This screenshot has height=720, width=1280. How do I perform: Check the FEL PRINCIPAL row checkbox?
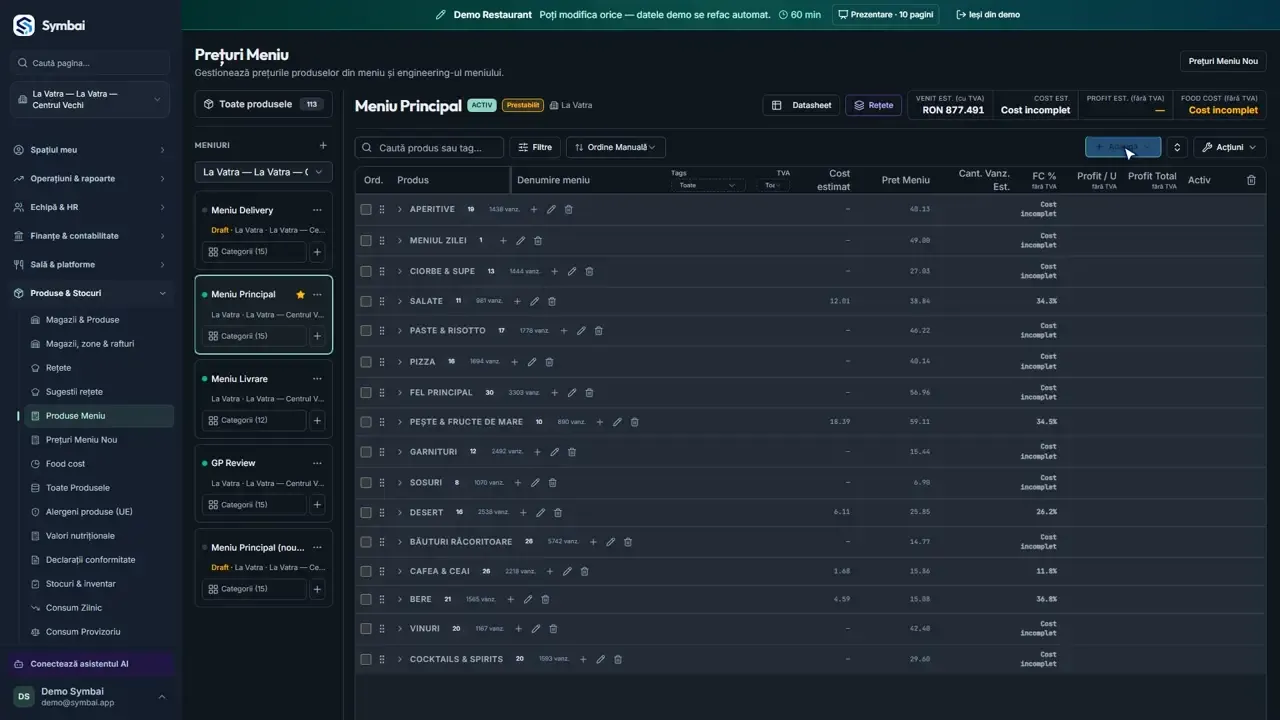coord(366,392)
